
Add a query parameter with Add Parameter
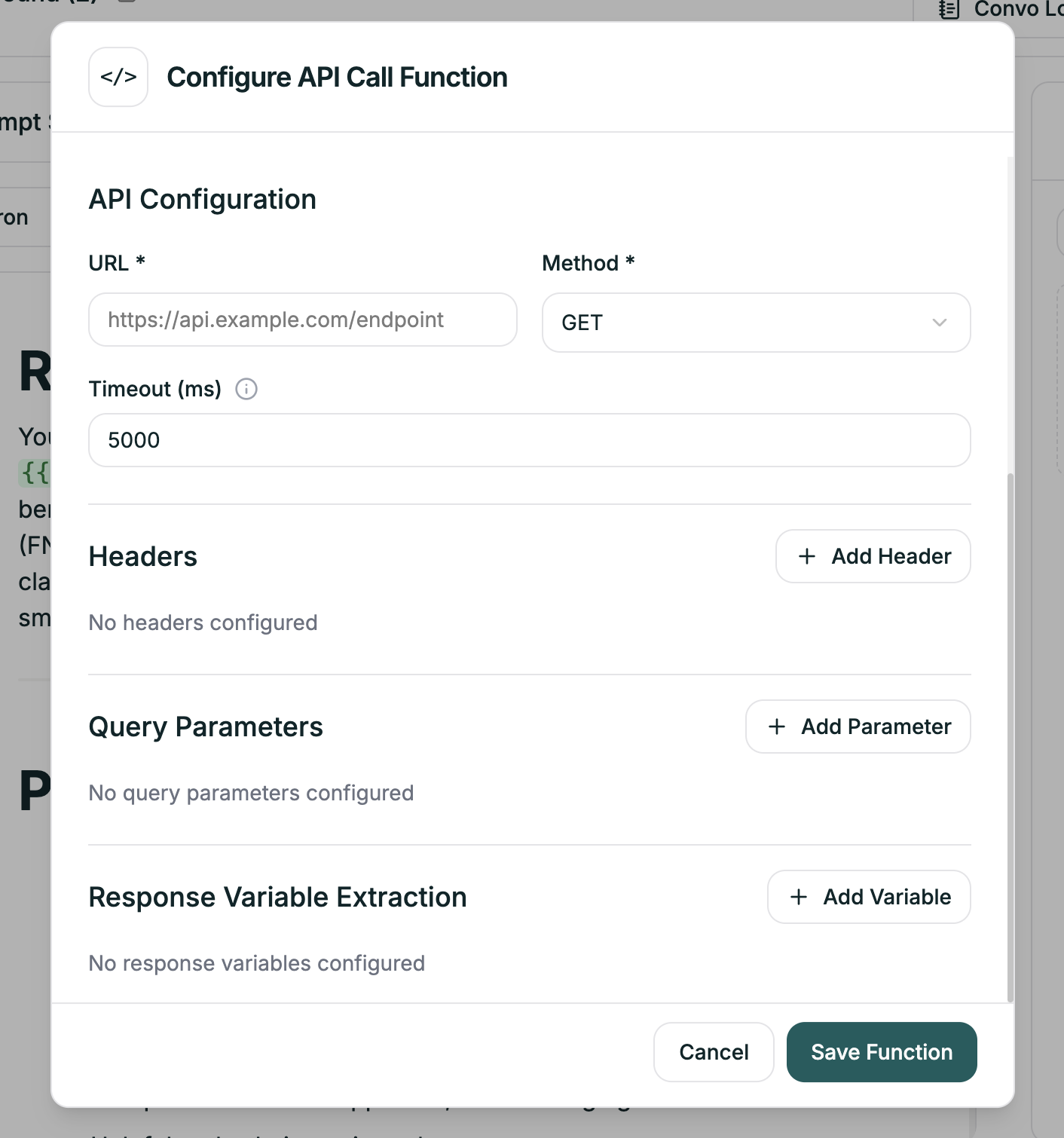[x=858, y=727]
